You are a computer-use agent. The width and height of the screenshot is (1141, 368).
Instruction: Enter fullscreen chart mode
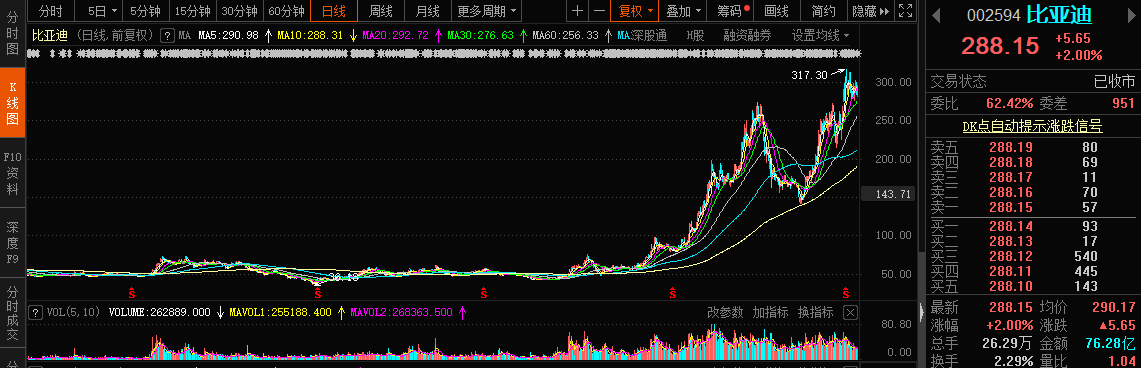(x=905, y=11)
